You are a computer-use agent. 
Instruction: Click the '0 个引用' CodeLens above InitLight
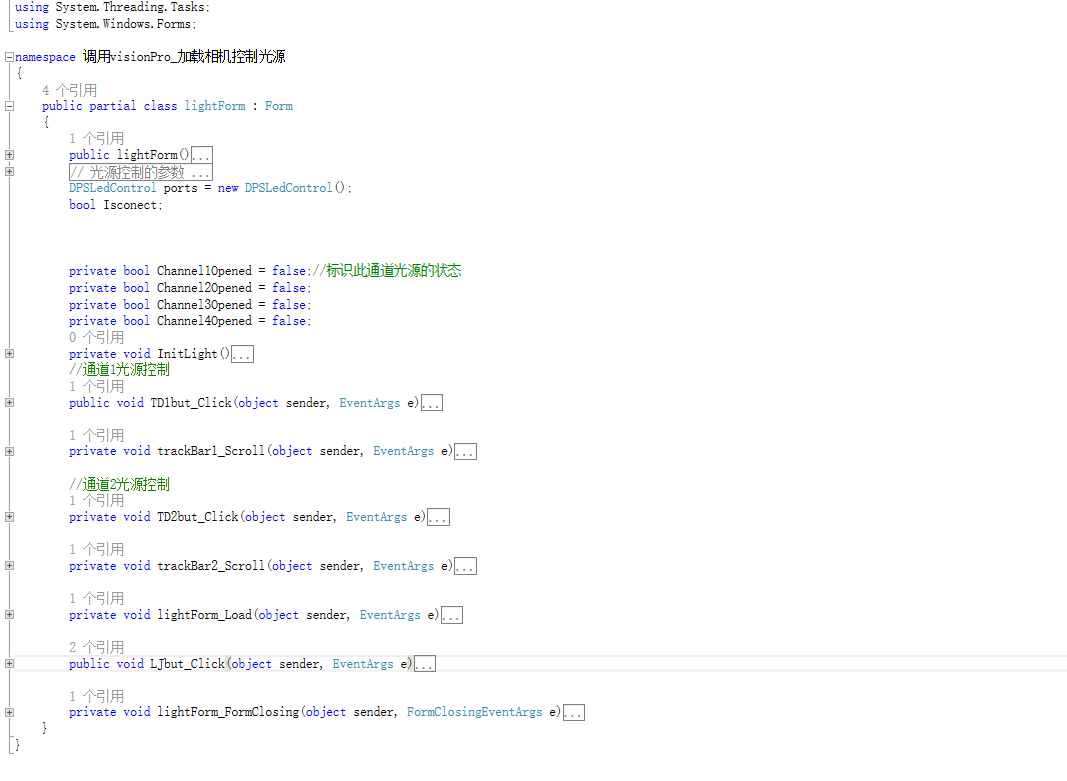[97, 337]
